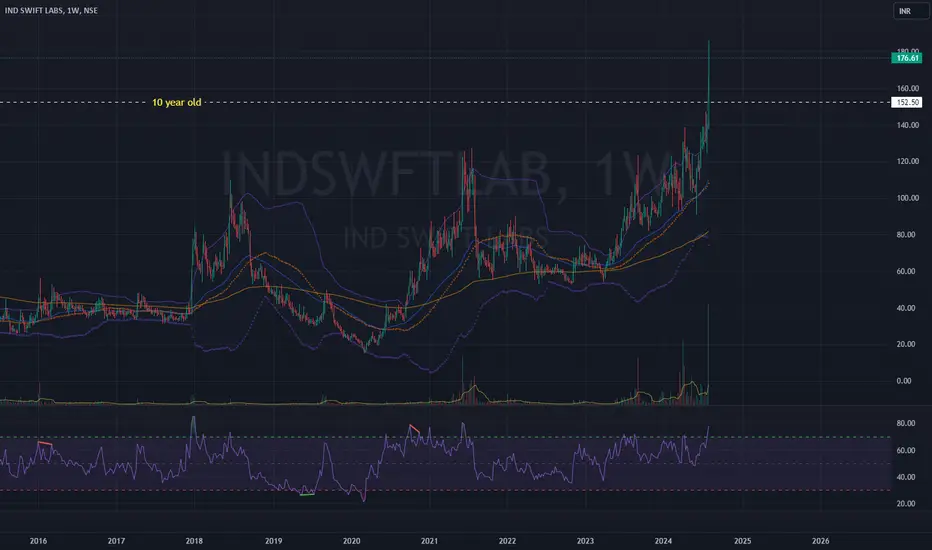
Task: Click the 2016 time axis label
Action: click(x=38, y=541)
